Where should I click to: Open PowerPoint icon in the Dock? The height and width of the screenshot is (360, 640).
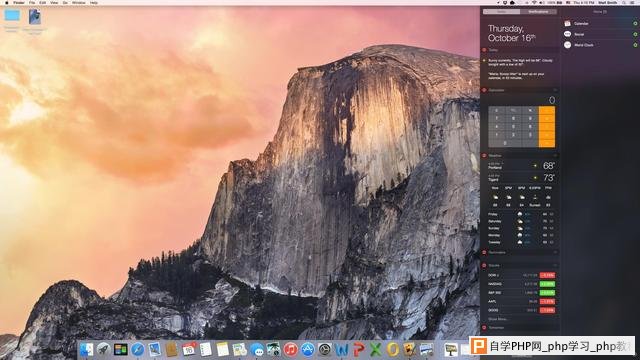pyautogui.click(x=359, y=349)
